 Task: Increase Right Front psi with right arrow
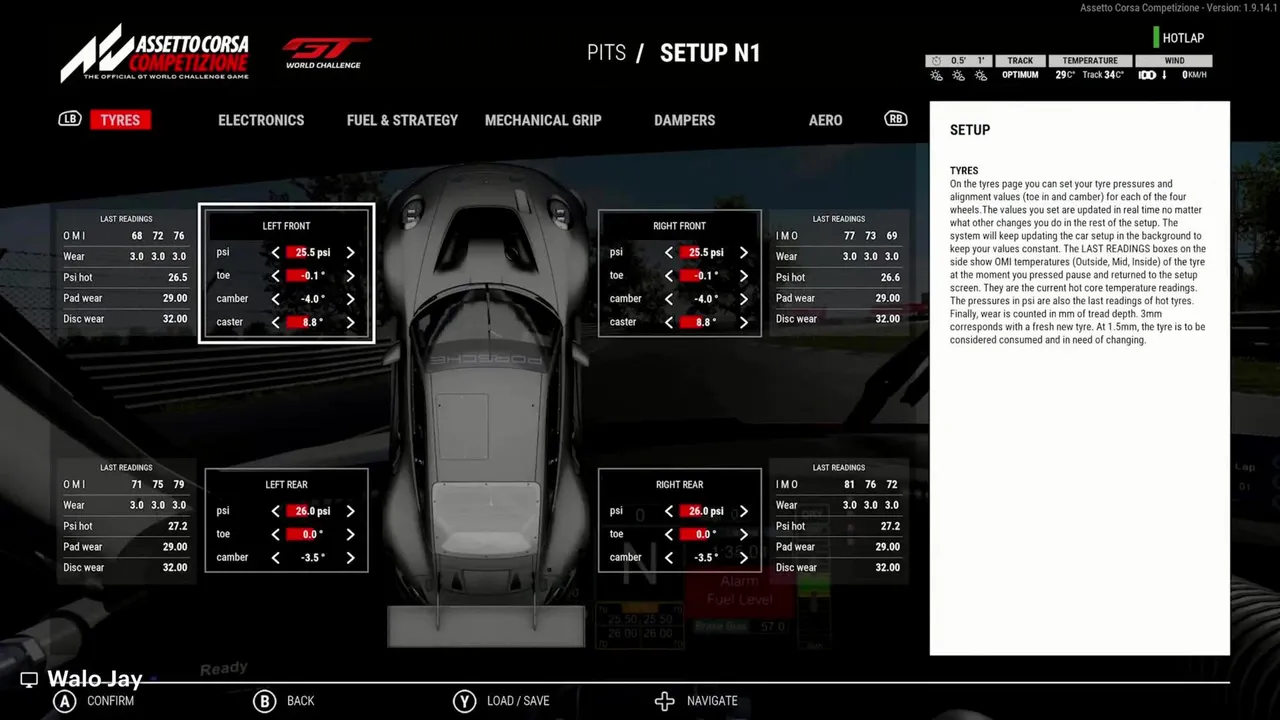click(x=743, y=253)
